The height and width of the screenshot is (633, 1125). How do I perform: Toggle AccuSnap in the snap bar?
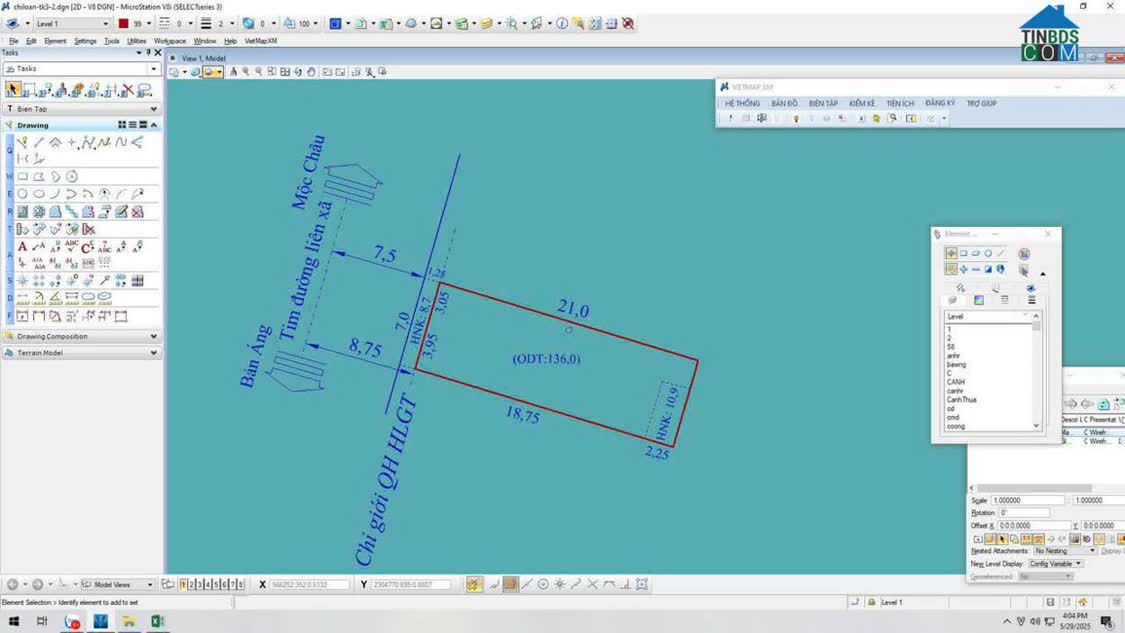(473, 585)
